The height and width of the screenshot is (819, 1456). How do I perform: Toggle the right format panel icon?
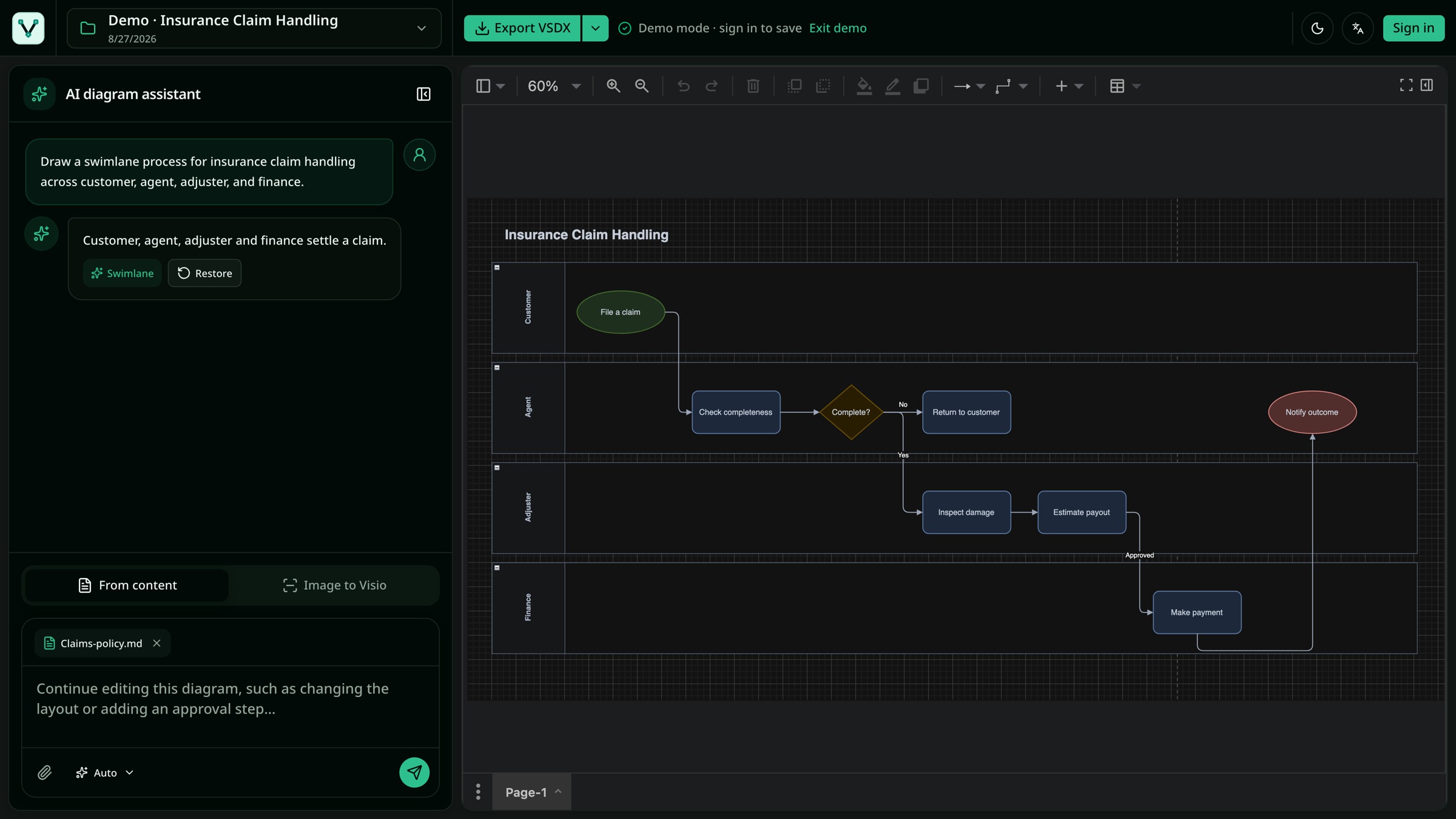[x=1427, y=86]
